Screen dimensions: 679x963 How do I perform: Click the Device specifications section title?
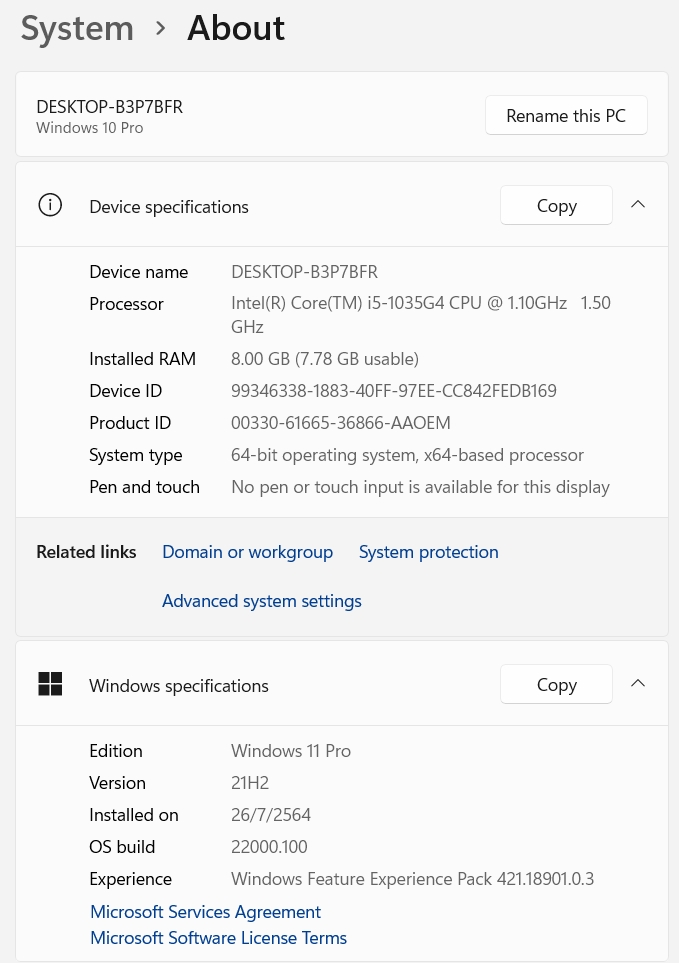click(169, 207)
